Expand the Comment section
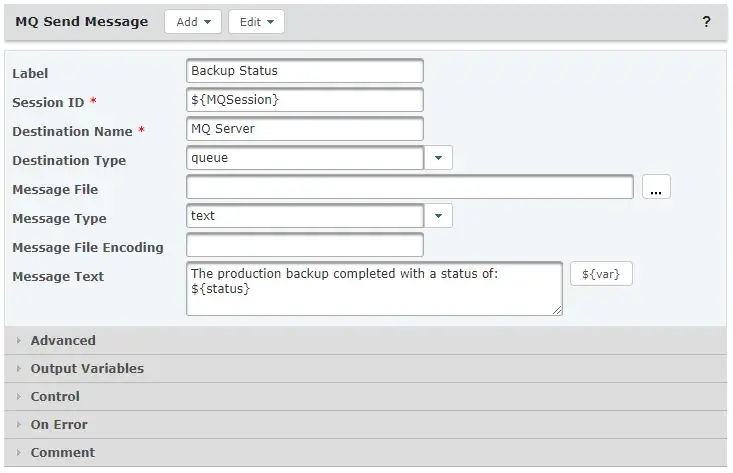733x473 pixels. (x=62, y=453)
